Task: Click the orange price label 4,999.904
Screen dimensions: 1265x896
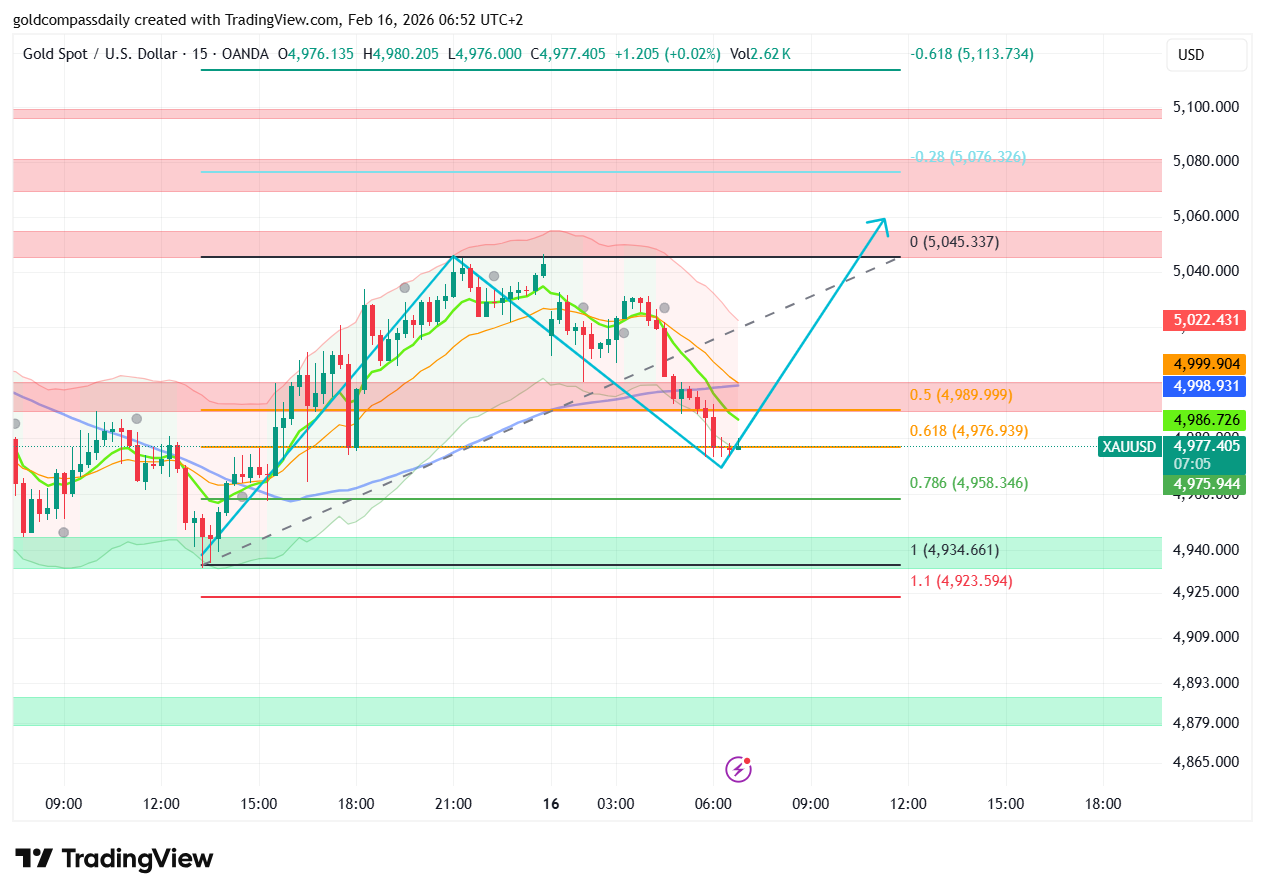Action: click(1204, 364)
